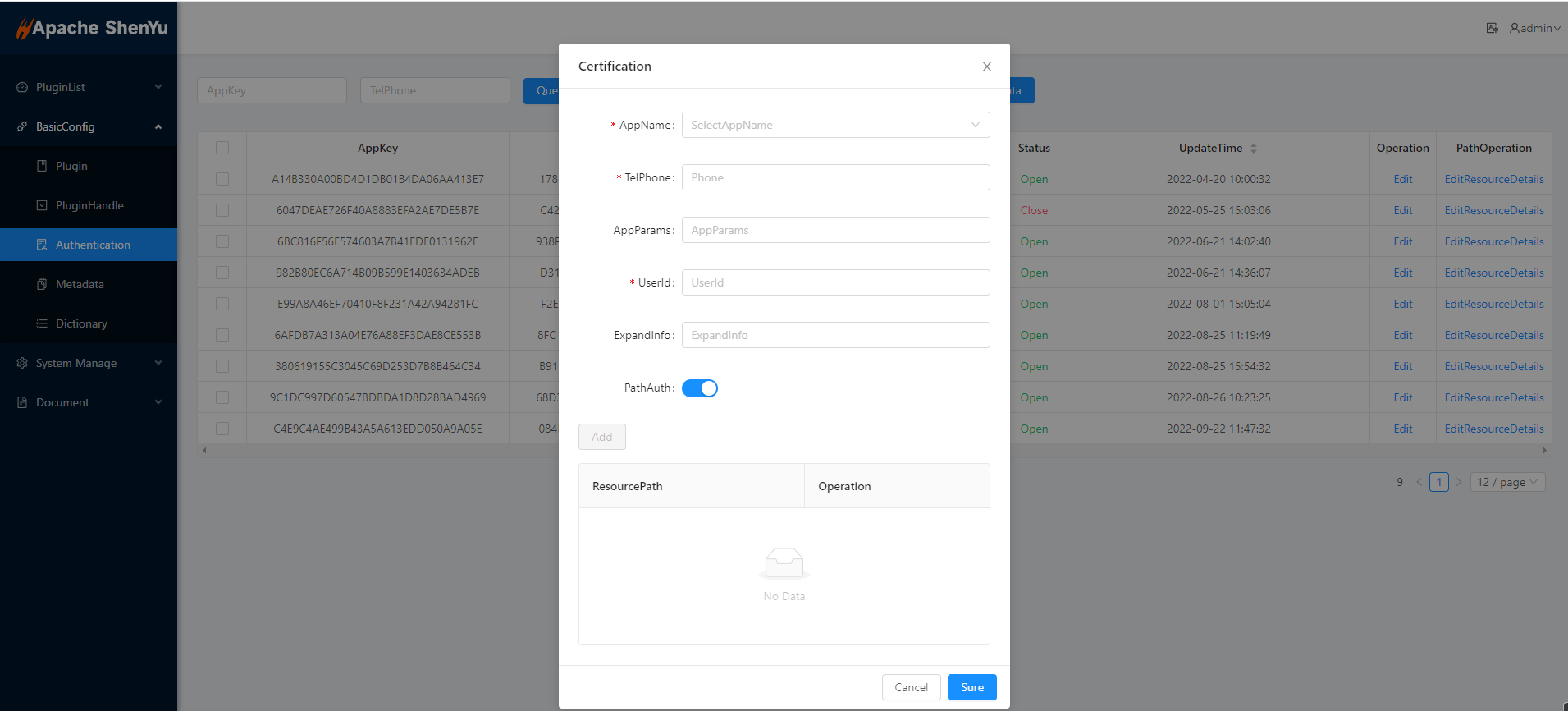Check row 6047DEAE726F40A8883EFA2AE7DE5B7E checkbox
1568x711 pixels.
tap(222, 210)
